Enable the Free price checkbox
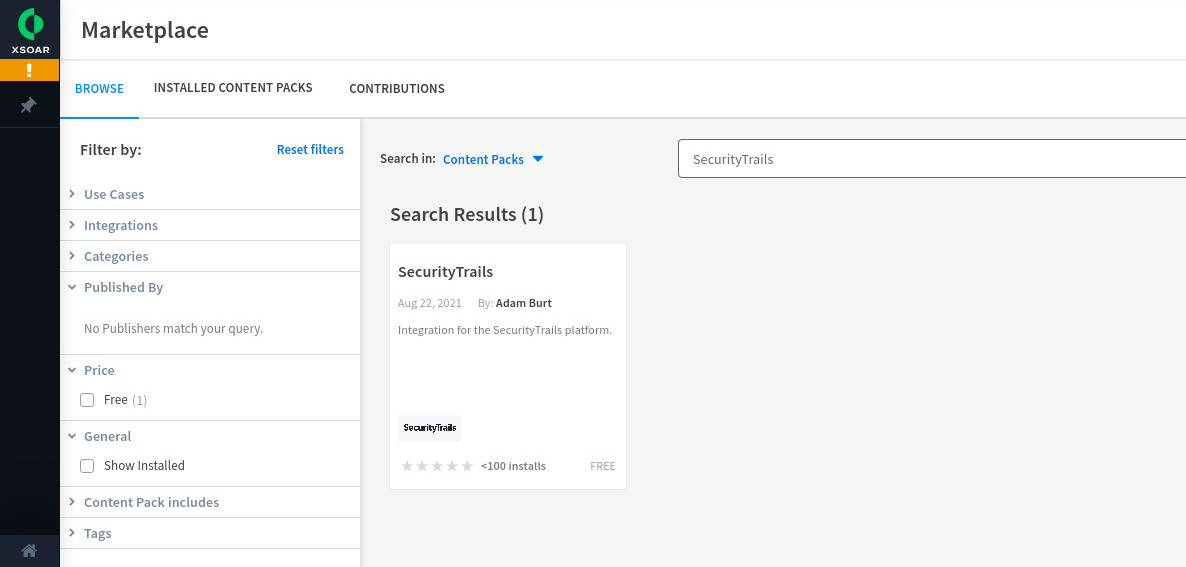The image size is (1186, 567). 87,400
